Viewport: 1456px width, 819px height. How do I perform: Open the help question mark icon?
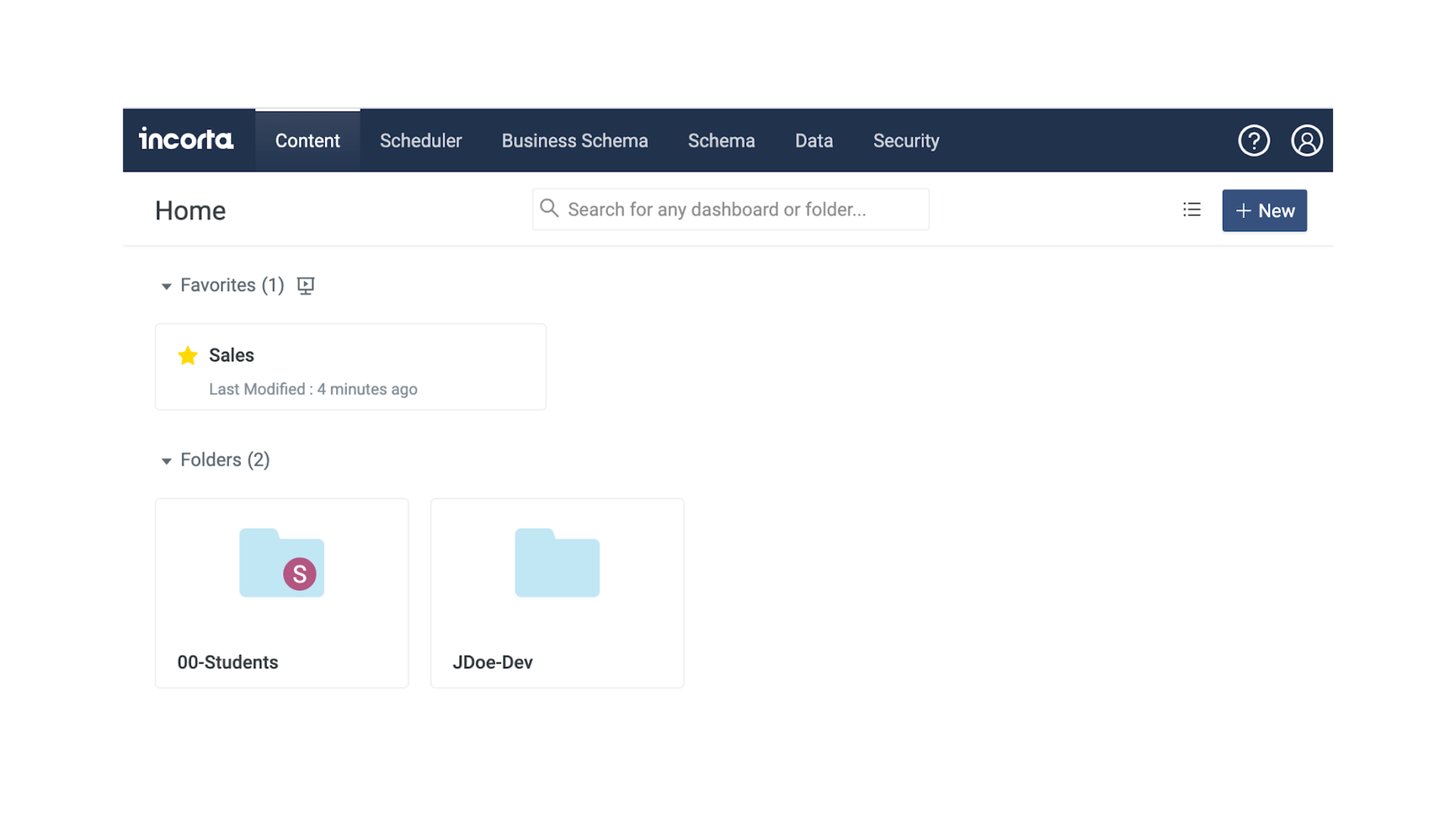pos(1254,140)
